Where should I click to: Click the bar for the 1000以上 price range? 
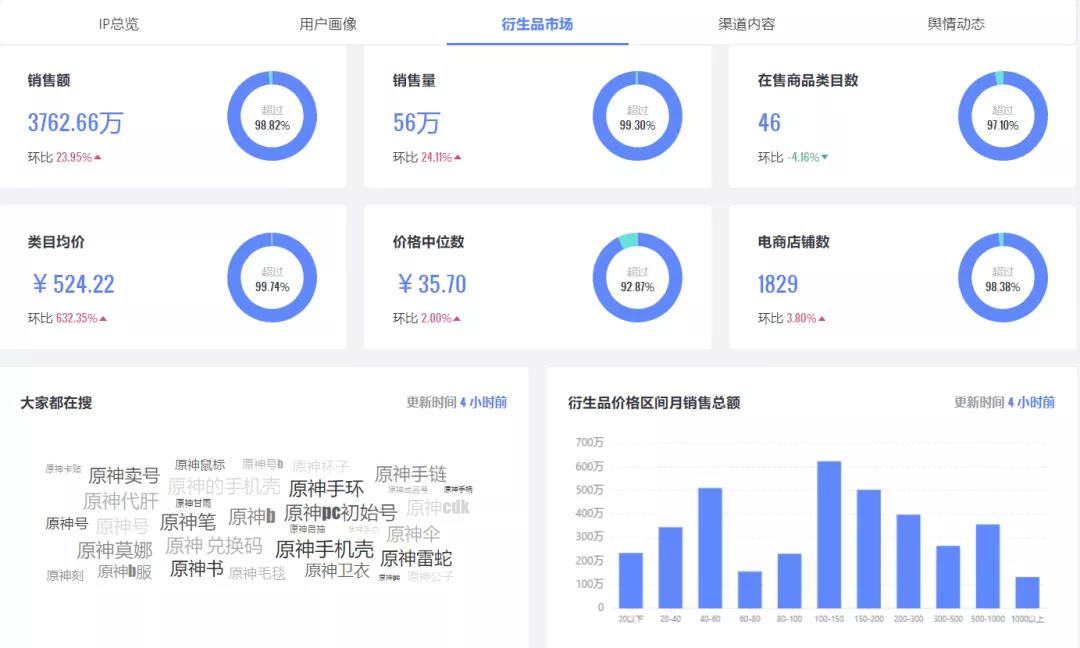1027,592
